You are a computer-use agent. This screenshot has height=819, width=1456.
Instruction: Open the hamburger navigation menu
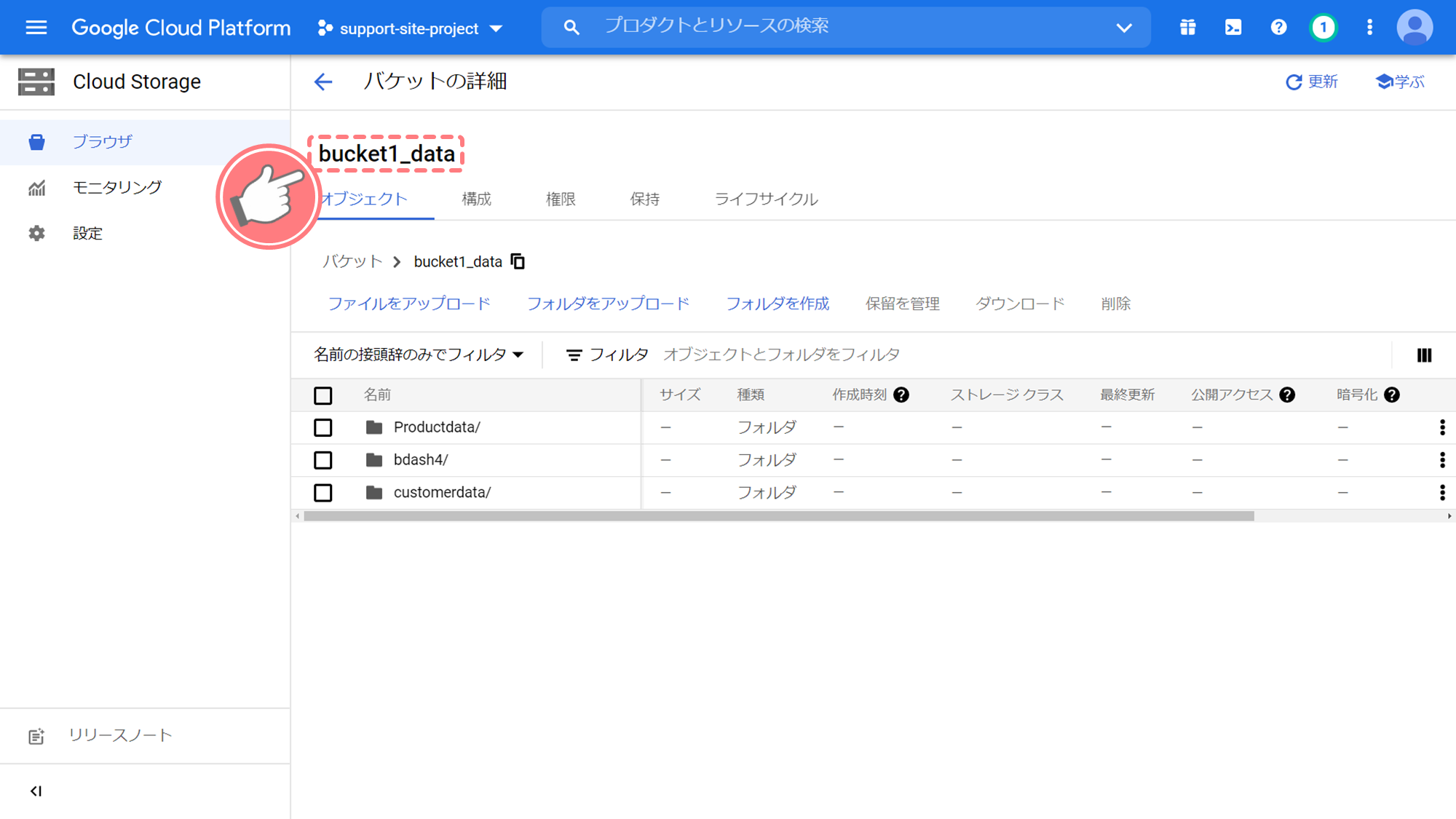point(36,28)
